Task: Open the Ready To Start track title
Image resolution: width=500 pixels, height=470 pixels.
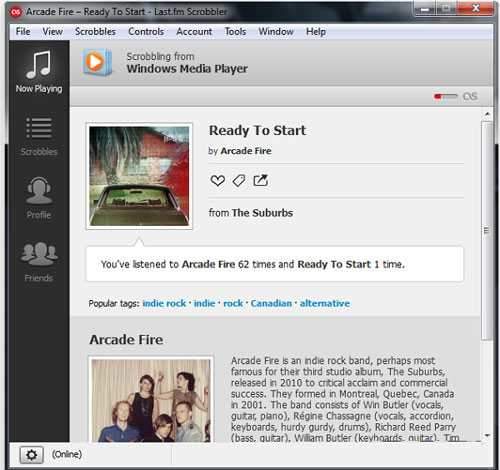Action: tap(257, 130)
